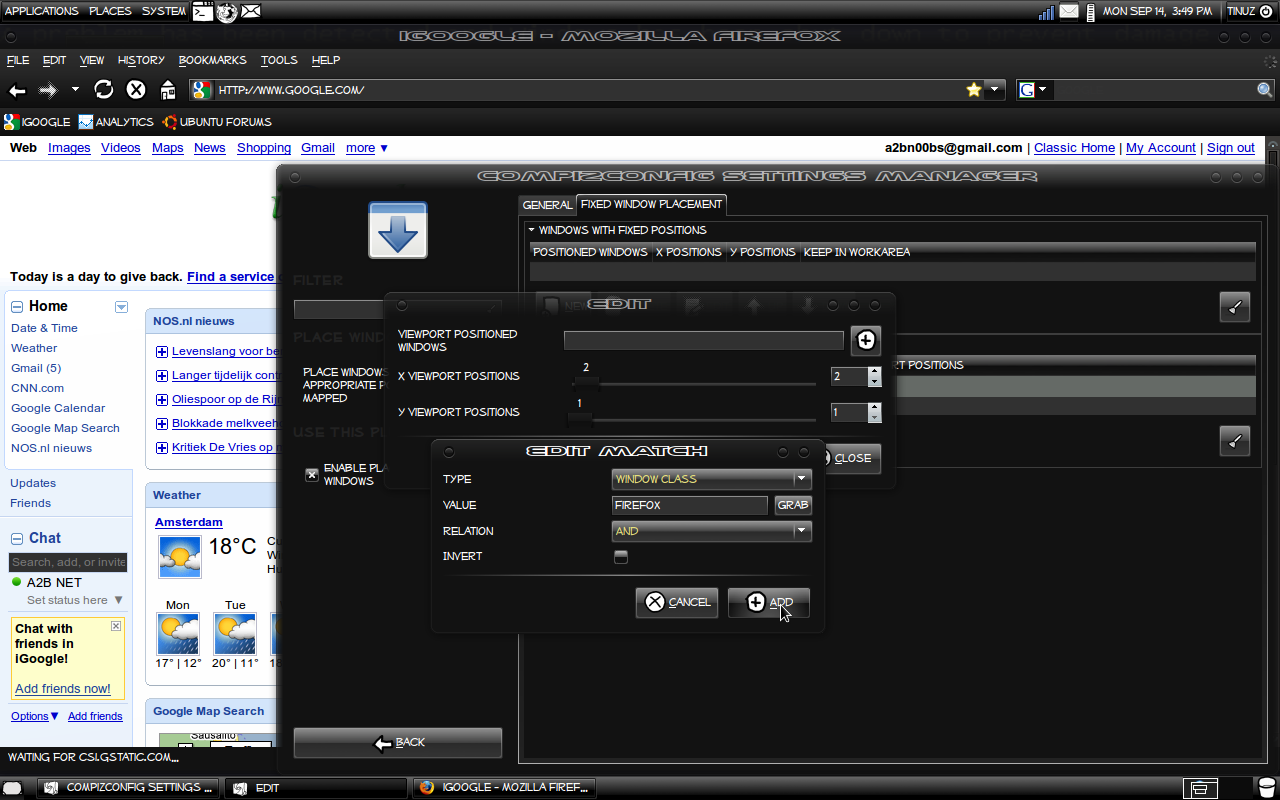The height and width of the screenshot is (800, 1280).
Task: Select the Fixed Window Placement tab
Action: tap(651, 204)
